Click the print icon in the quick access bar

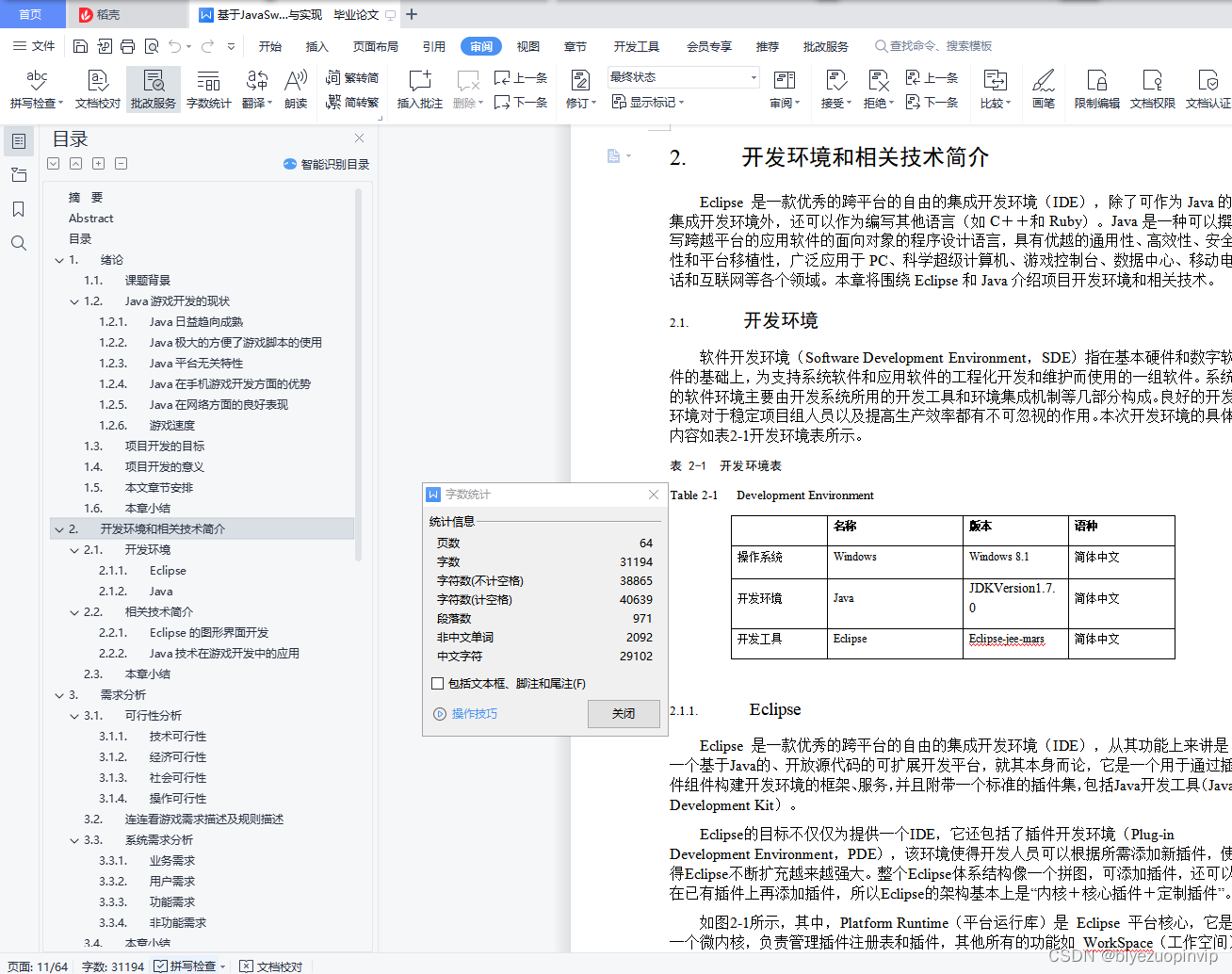click(x=128, y=46)
